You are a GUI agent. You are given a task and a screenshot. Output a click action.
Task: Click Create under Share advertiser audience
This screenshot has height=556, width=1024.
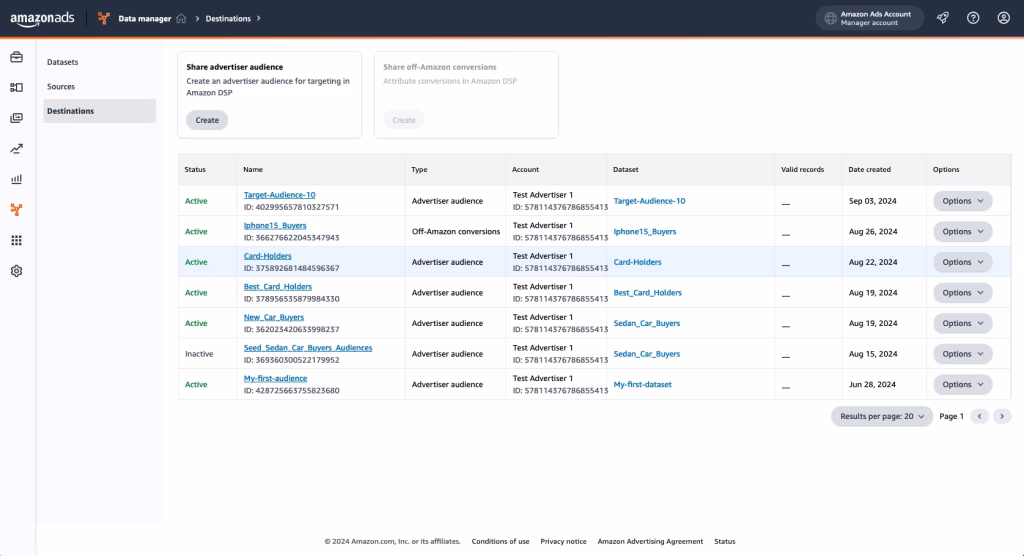(207, 120)
